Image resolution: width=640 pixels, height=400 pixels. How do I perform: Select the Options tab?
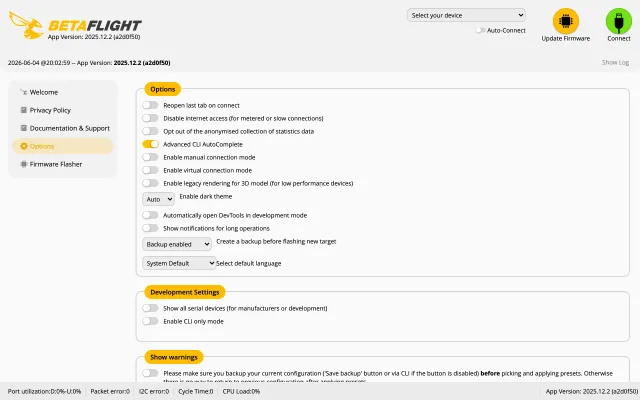click(62, 146)
